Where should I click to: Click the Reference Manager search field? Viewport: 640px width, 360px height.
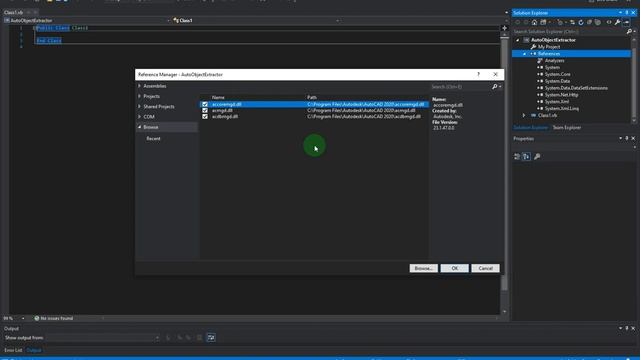(460, 87)
